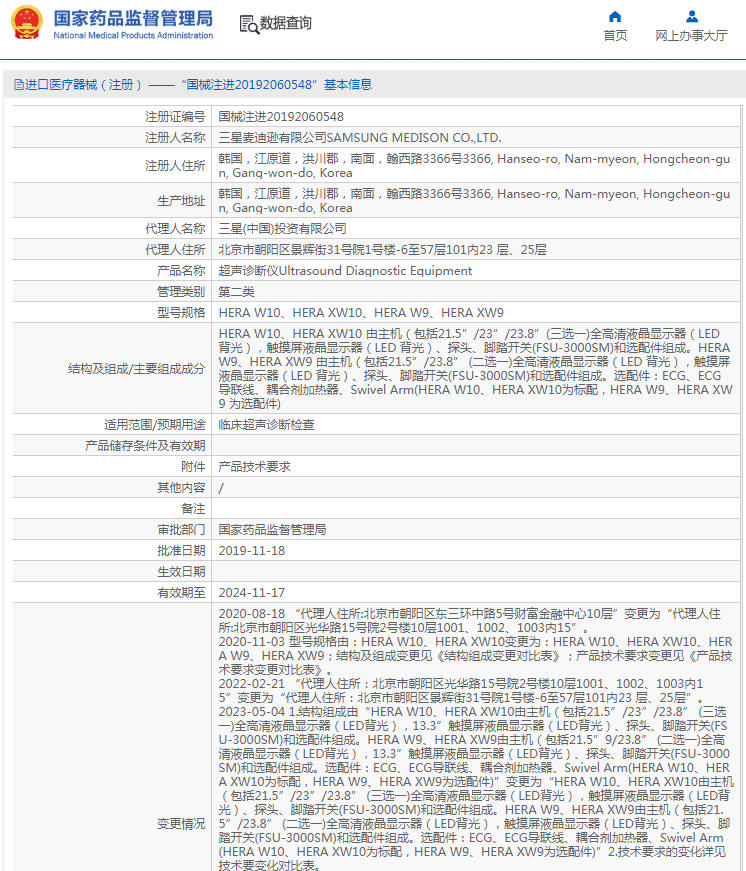746x871 pixels.
Task: Open the 网上办事大厅 text link
Action: (x=691, y=36)
